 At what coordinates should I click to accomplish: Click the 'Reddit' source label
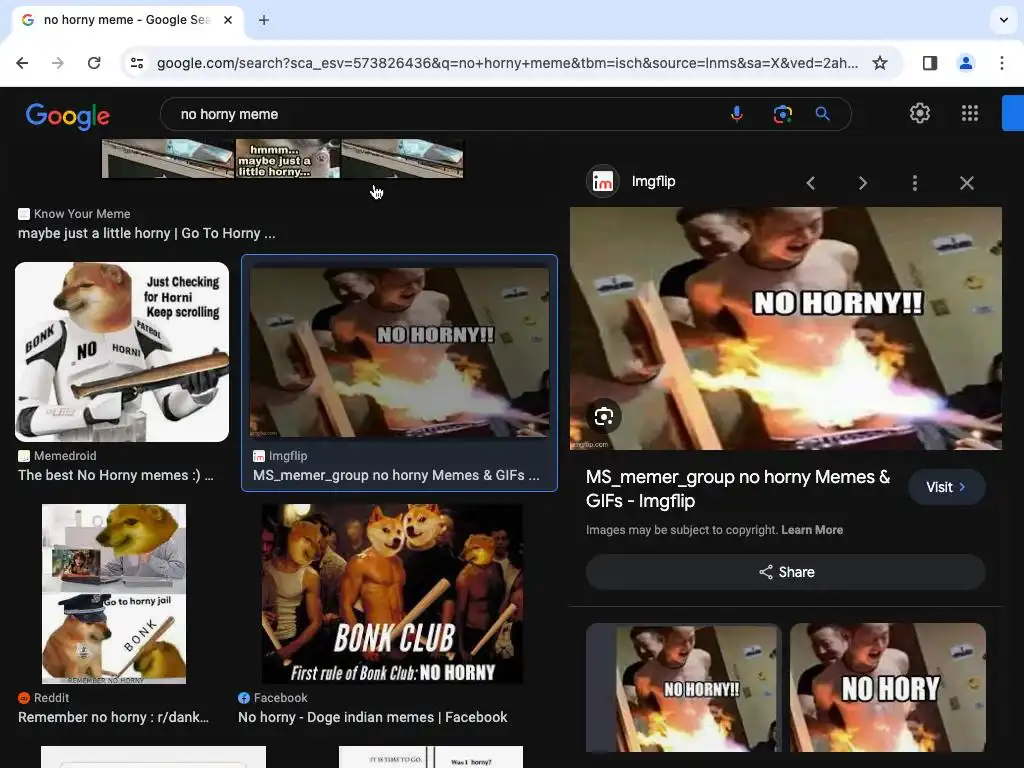[51, 697]
